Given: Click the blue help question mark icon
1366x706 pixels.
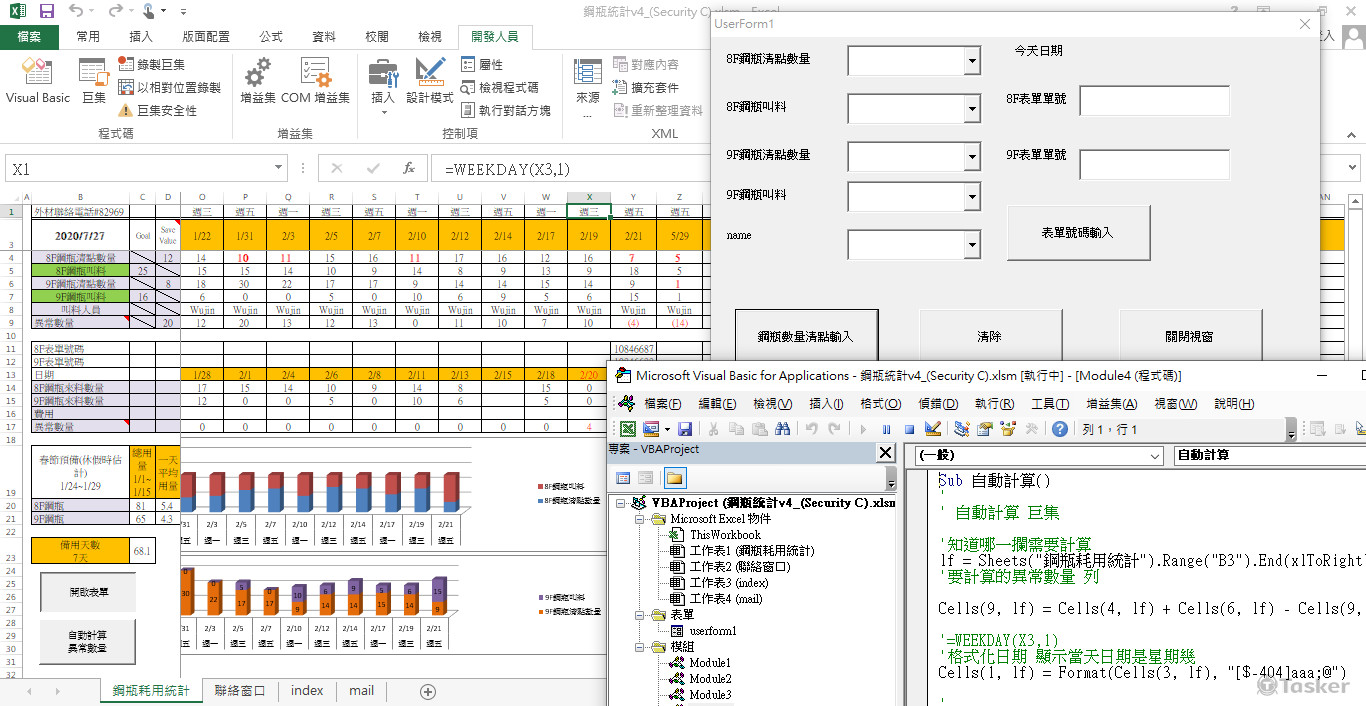Looking at the screenshot, I should [1059, 429].
